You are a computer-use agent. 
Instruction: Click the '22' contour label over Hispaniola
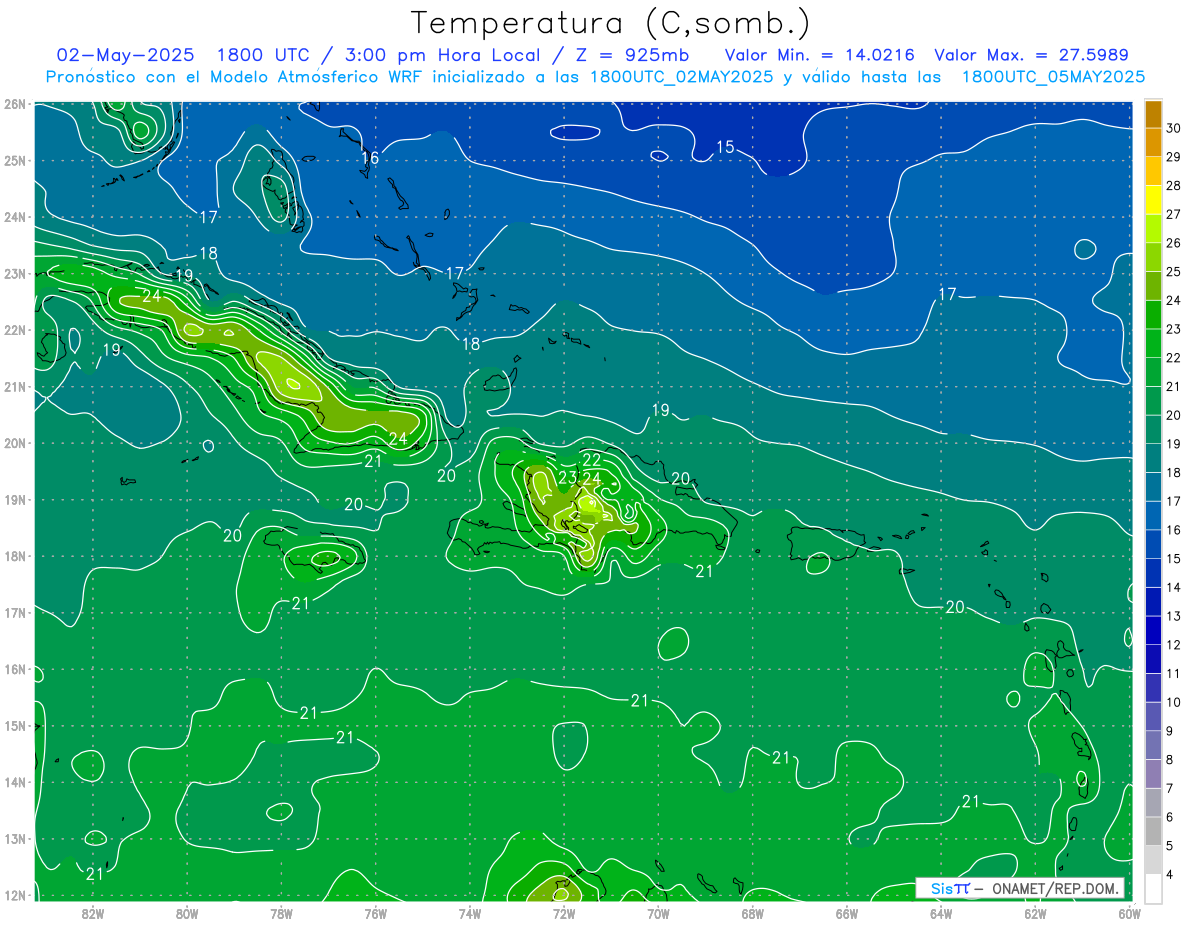[x=591, y=460]
